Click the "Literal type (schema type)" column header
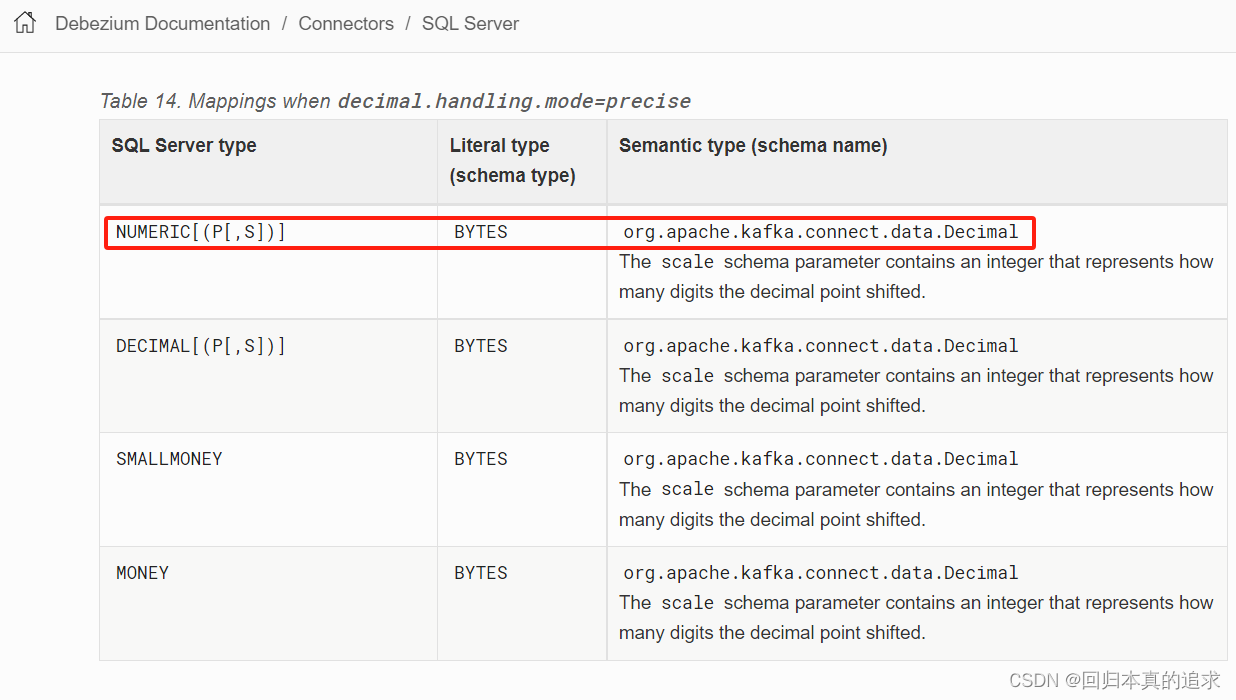The height and width of the screenshot is (700, 1236). tap(512, 160)
